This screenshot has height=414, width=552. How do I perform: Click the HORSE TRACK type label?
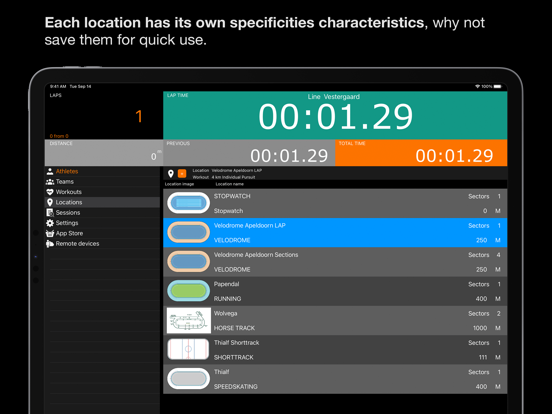(x=234, y=328)
